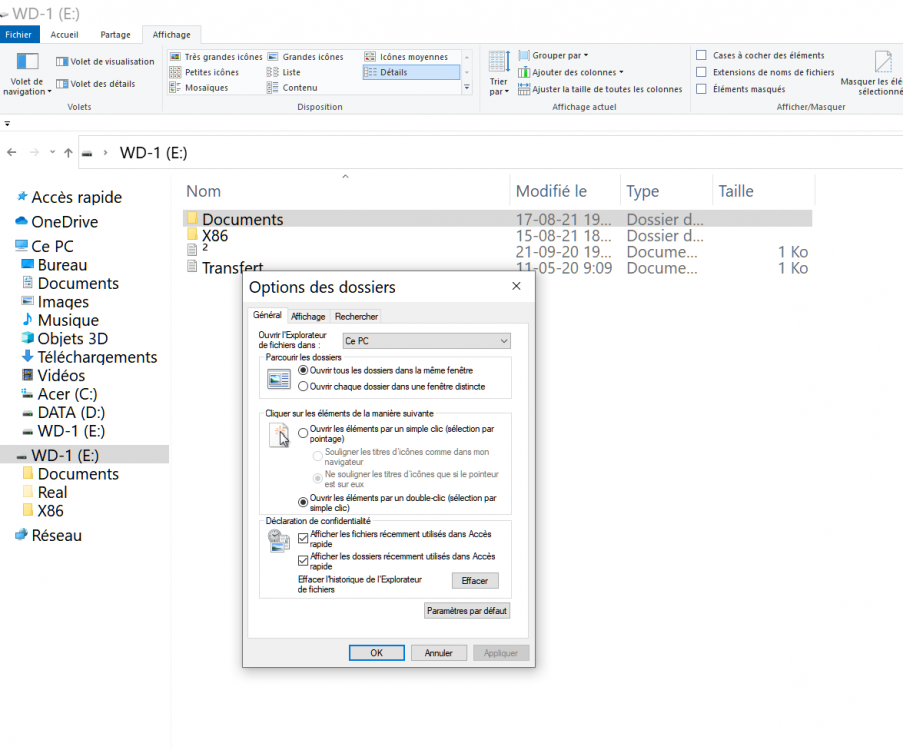Click the up arrow navigation icon
The width and height of the screenshot is (903, 750).
coord(68,153)
